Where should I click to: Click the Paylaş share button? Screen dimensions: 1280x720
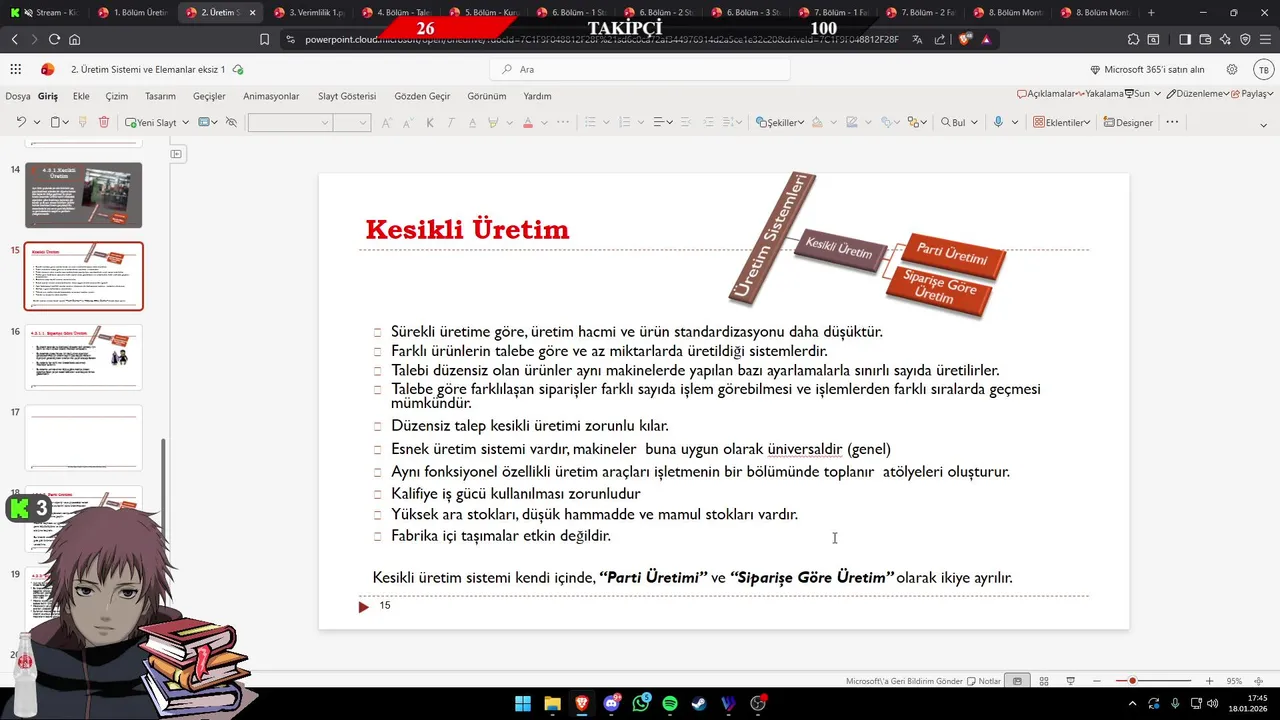pos(1251,93)
